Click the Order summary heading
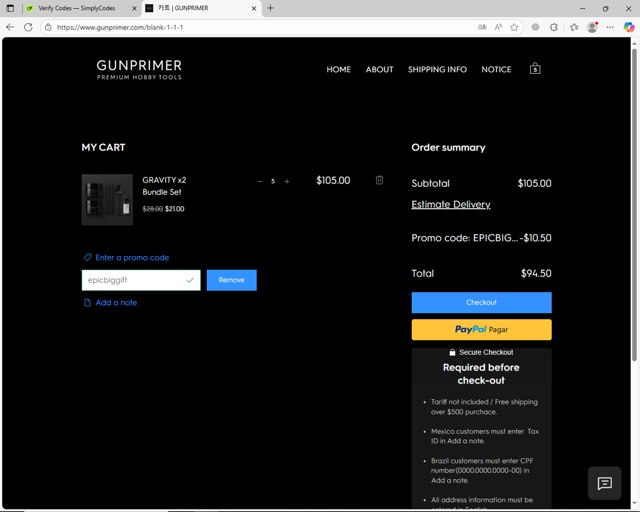 point(448,147)
